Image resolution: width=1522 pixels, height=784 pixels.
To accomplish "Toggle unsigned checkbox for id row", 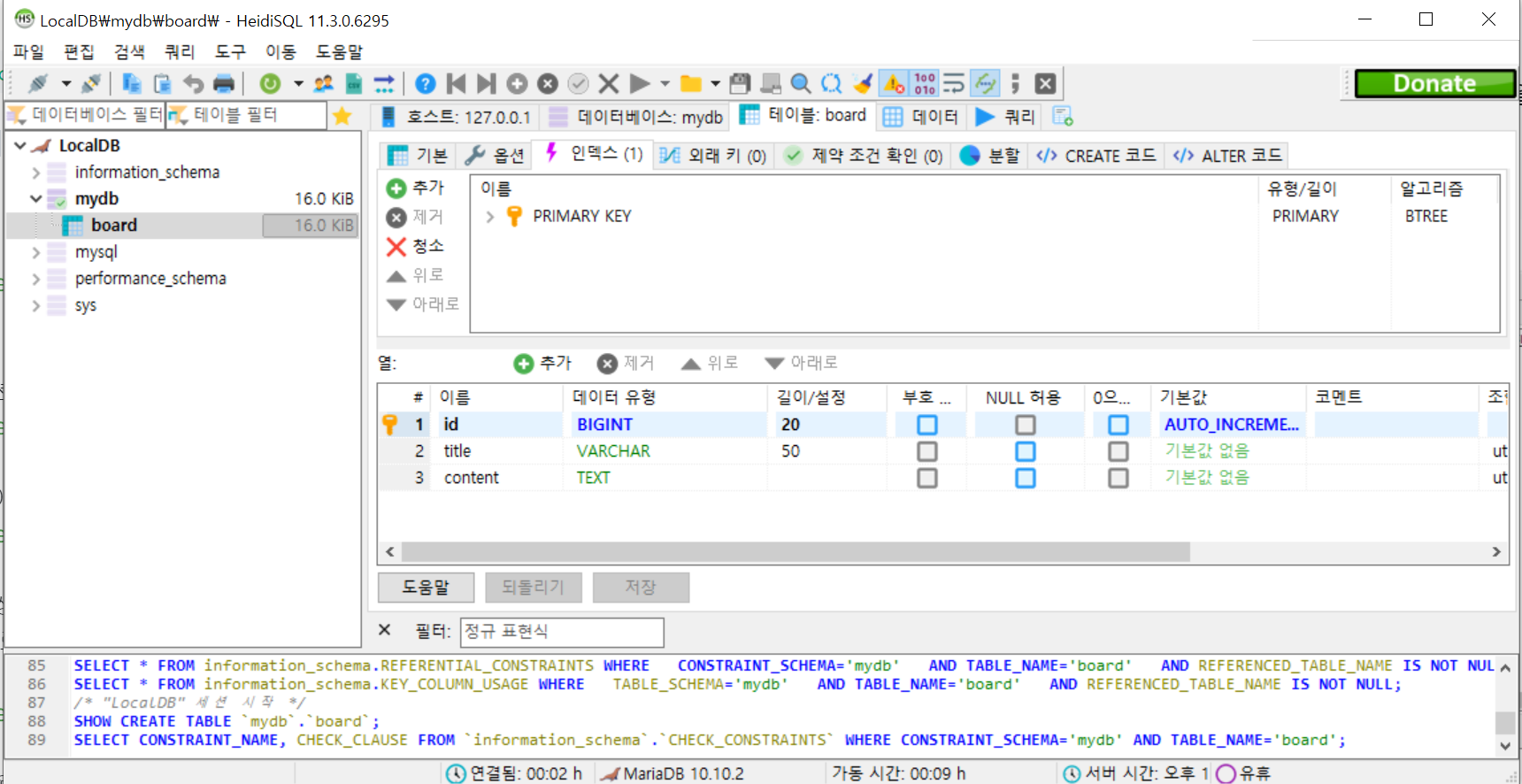I will 927,425.
